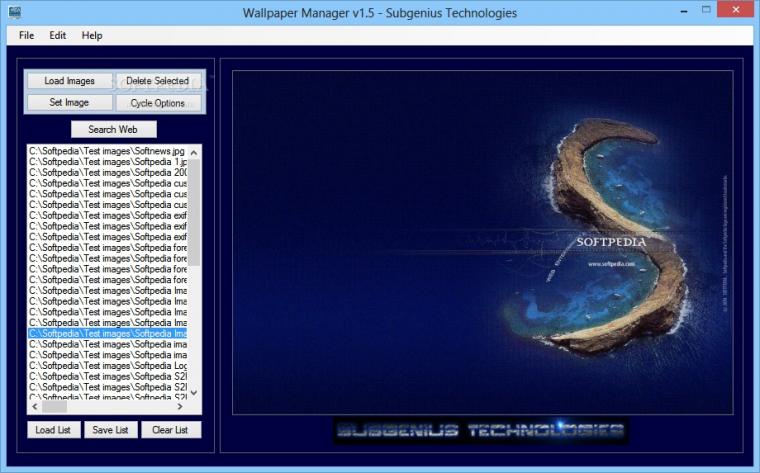Click the Load Images button
Viewport: 760px width, 473px height.
pos(70,81)
